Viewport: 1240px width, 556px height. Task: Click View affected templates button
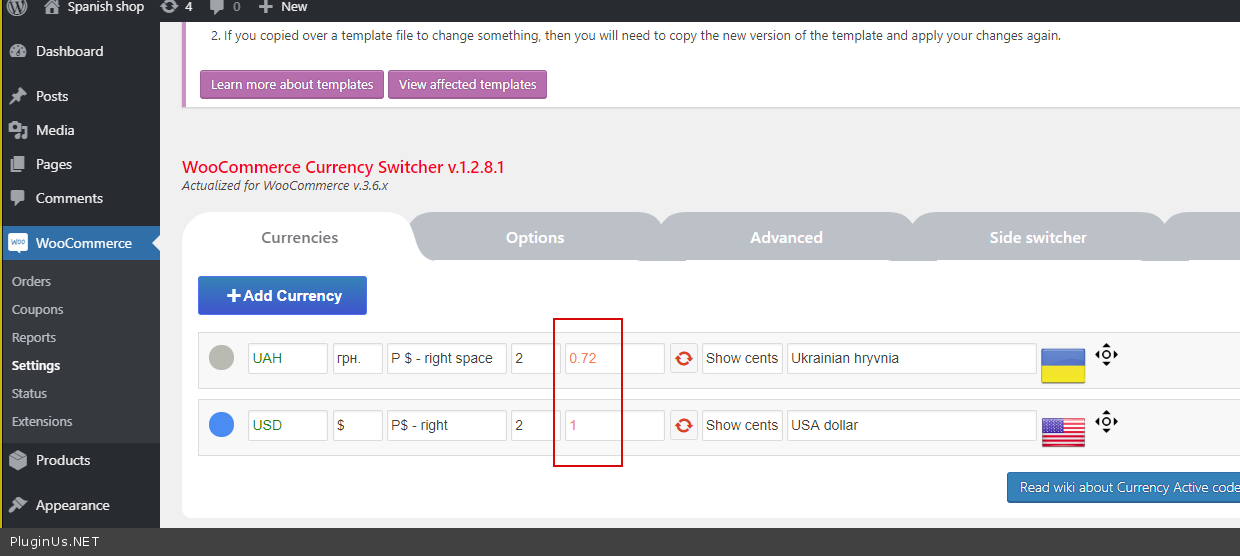pyautogui.click(x=467, y=84)
